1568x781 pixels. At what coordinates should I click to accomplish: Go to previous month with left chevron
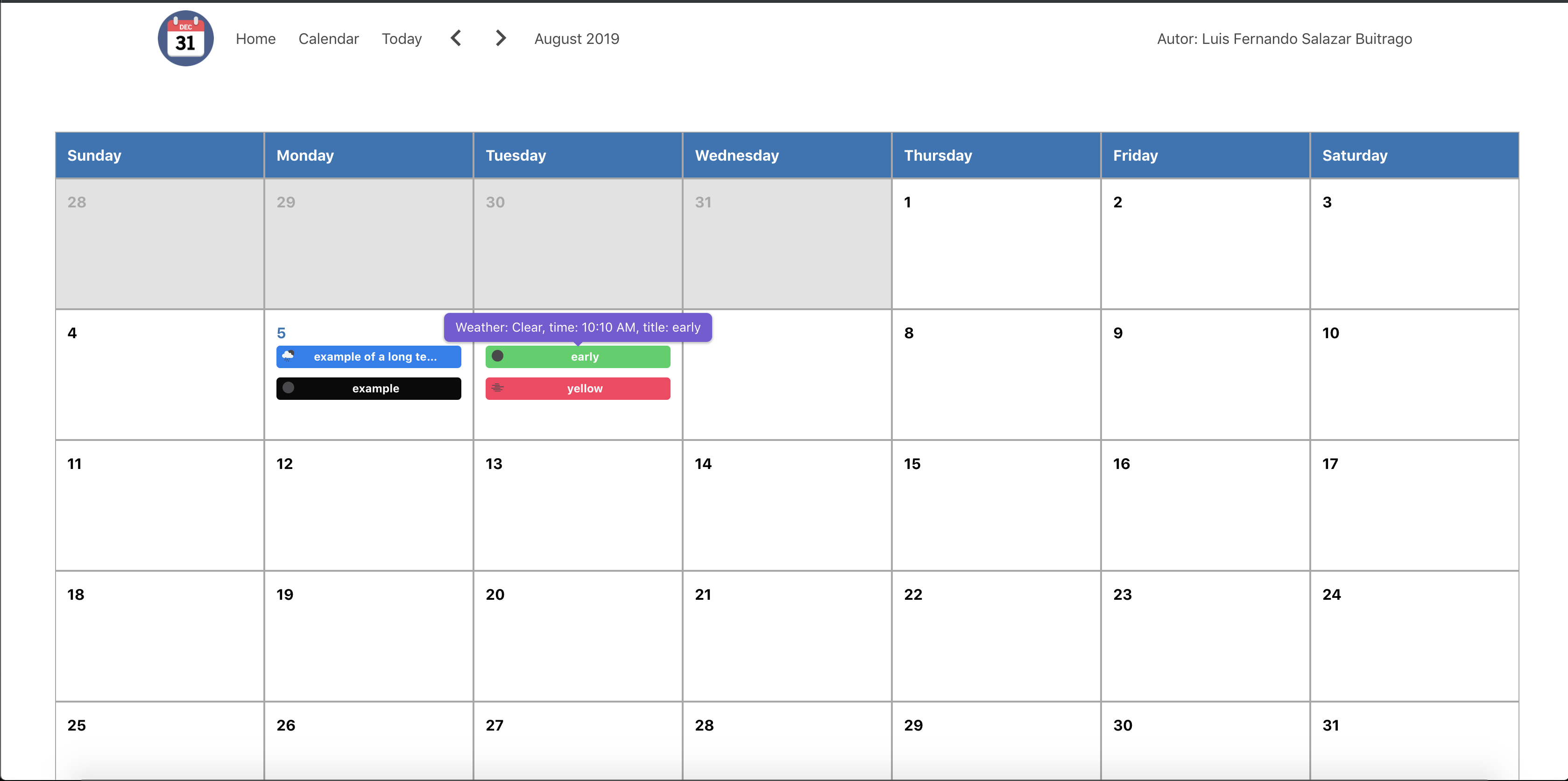tap(456, 38)
